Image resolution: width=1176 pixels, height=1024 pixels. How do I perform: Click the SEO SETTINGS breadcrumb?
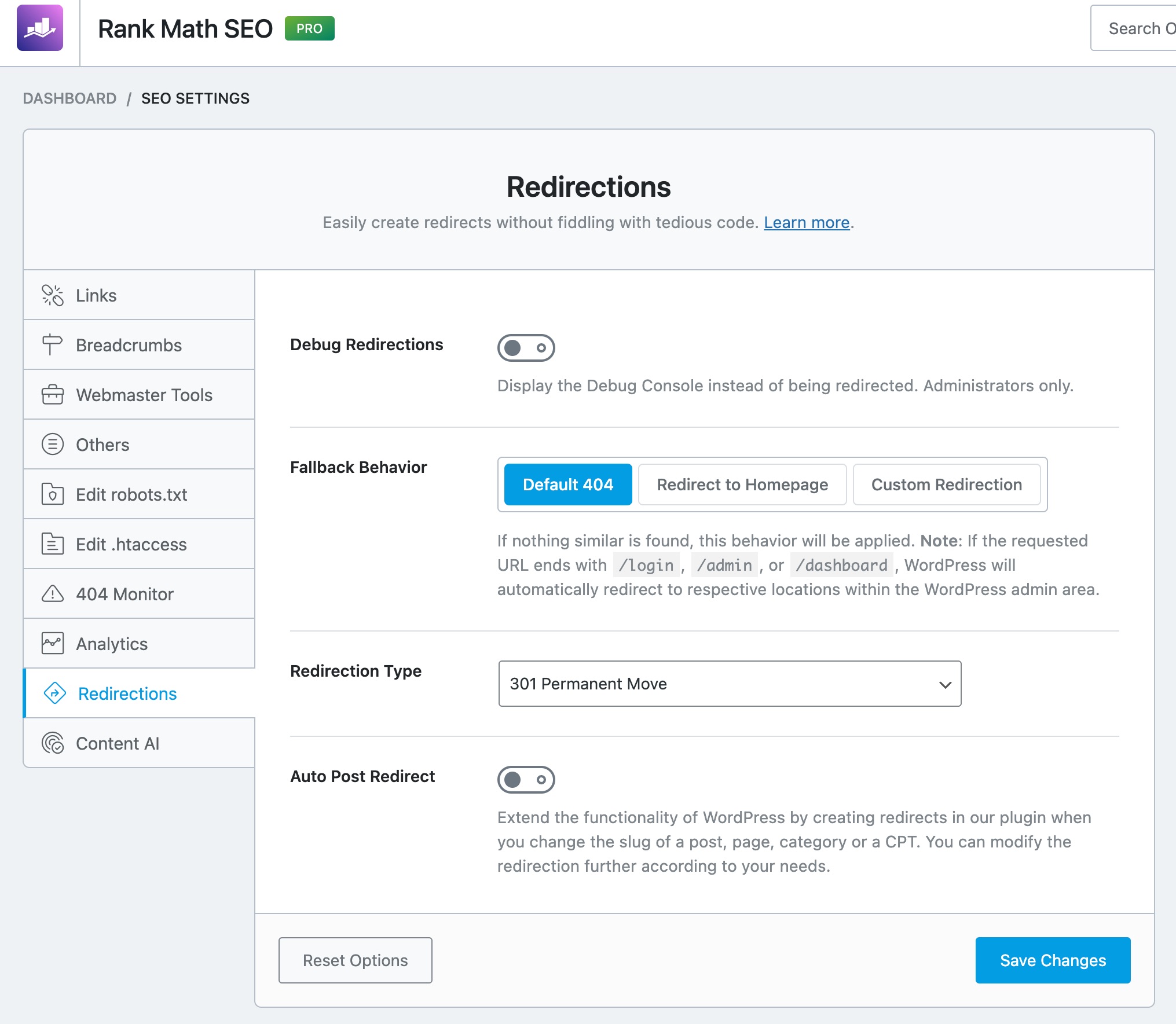pos(195,98)
